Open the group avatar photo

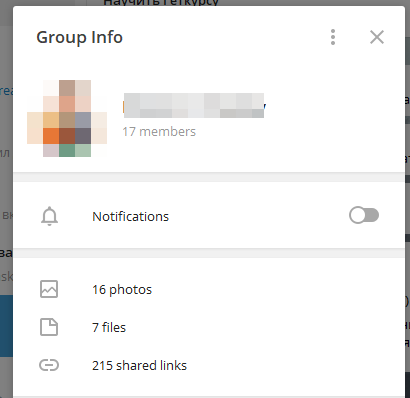67,118
